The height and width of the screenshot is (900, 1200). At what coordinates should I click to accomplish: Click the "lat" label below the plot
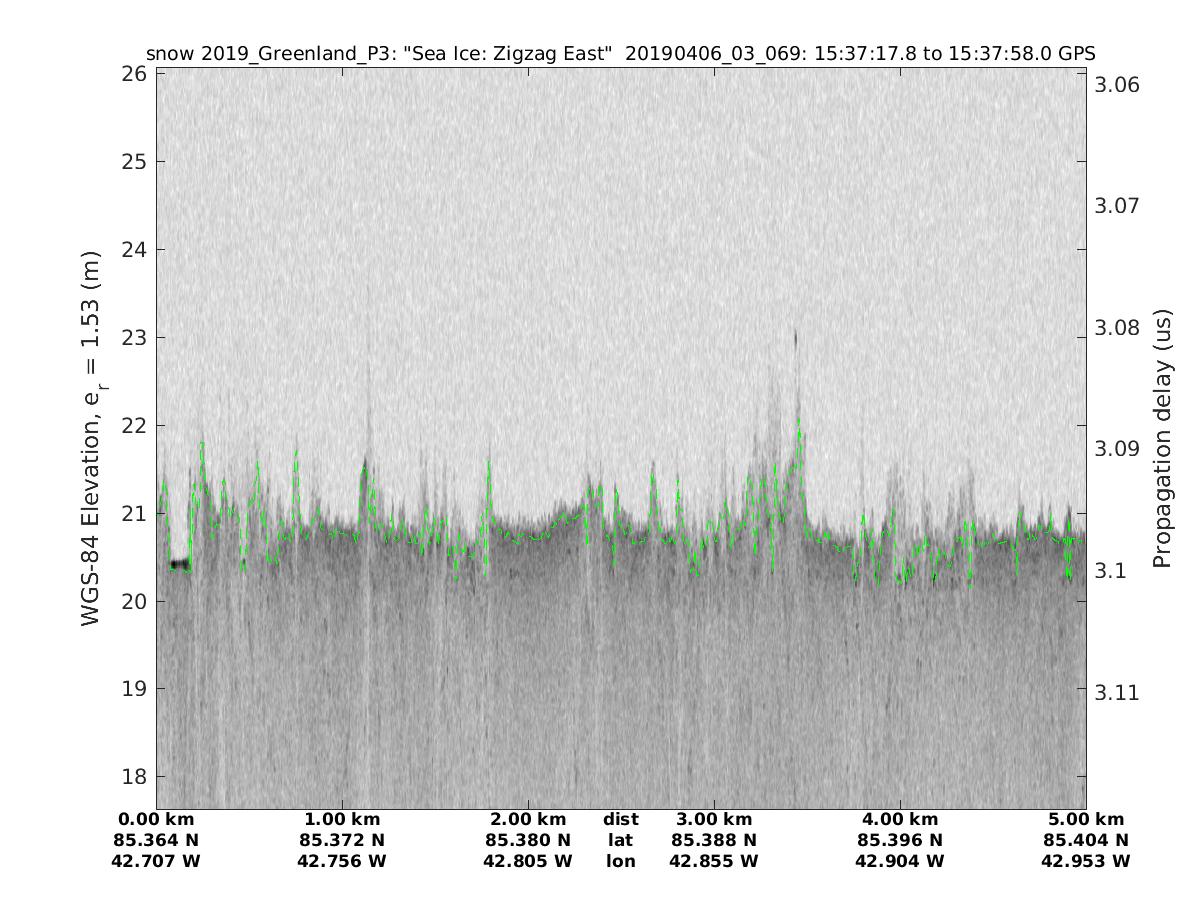620,840
